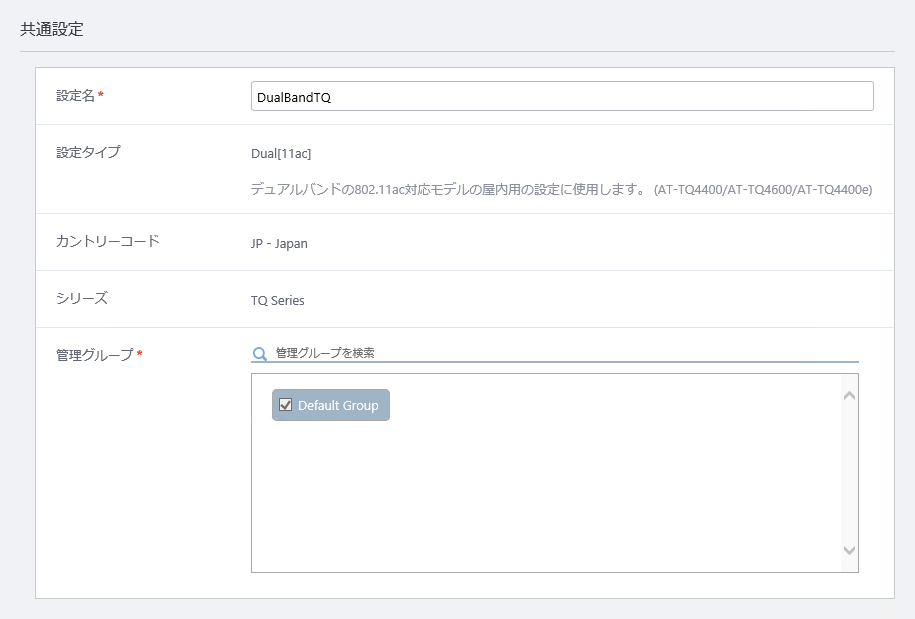The height and width of the screenshot is (619, 915).
Task: Click the 設定タイプ label
Action: pos(88,152)
